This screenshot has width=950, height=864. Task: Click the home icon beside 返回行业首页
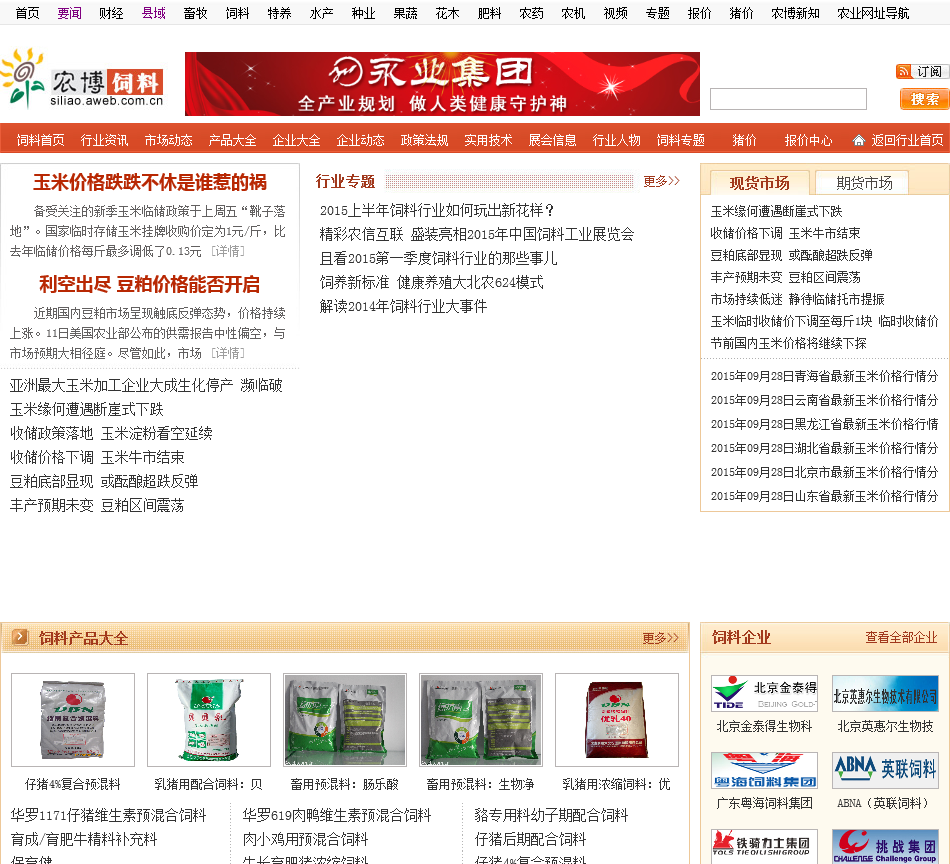click(x=858, y=141)
